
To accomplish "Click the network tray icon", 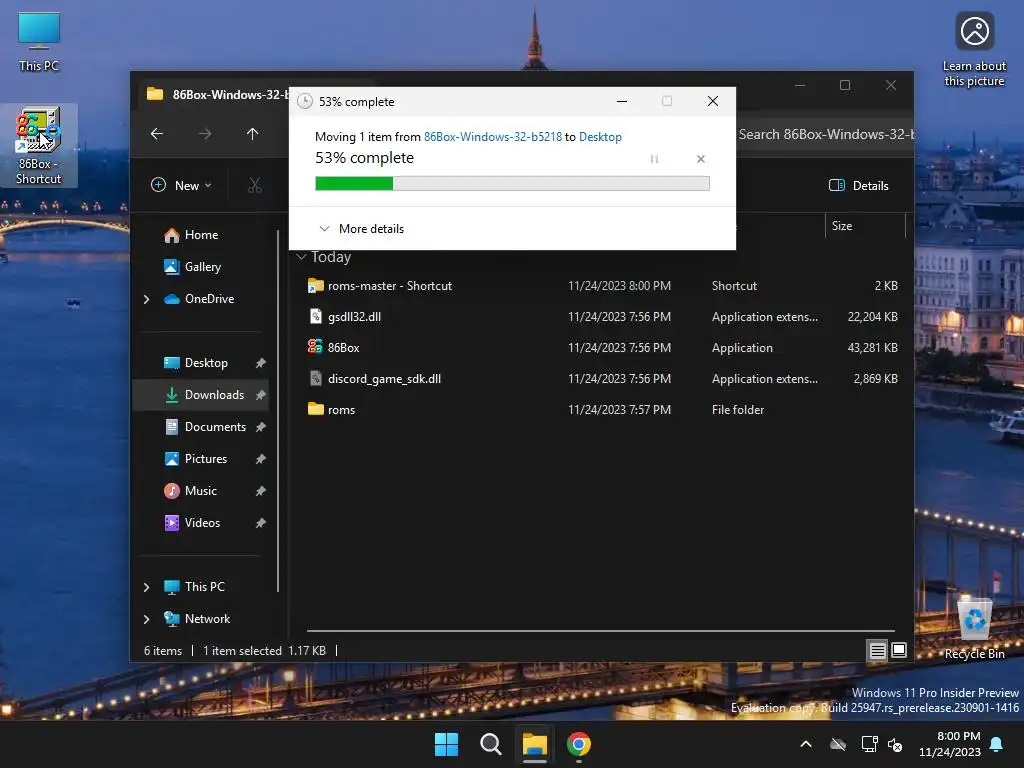I will [x=869, y=744].
